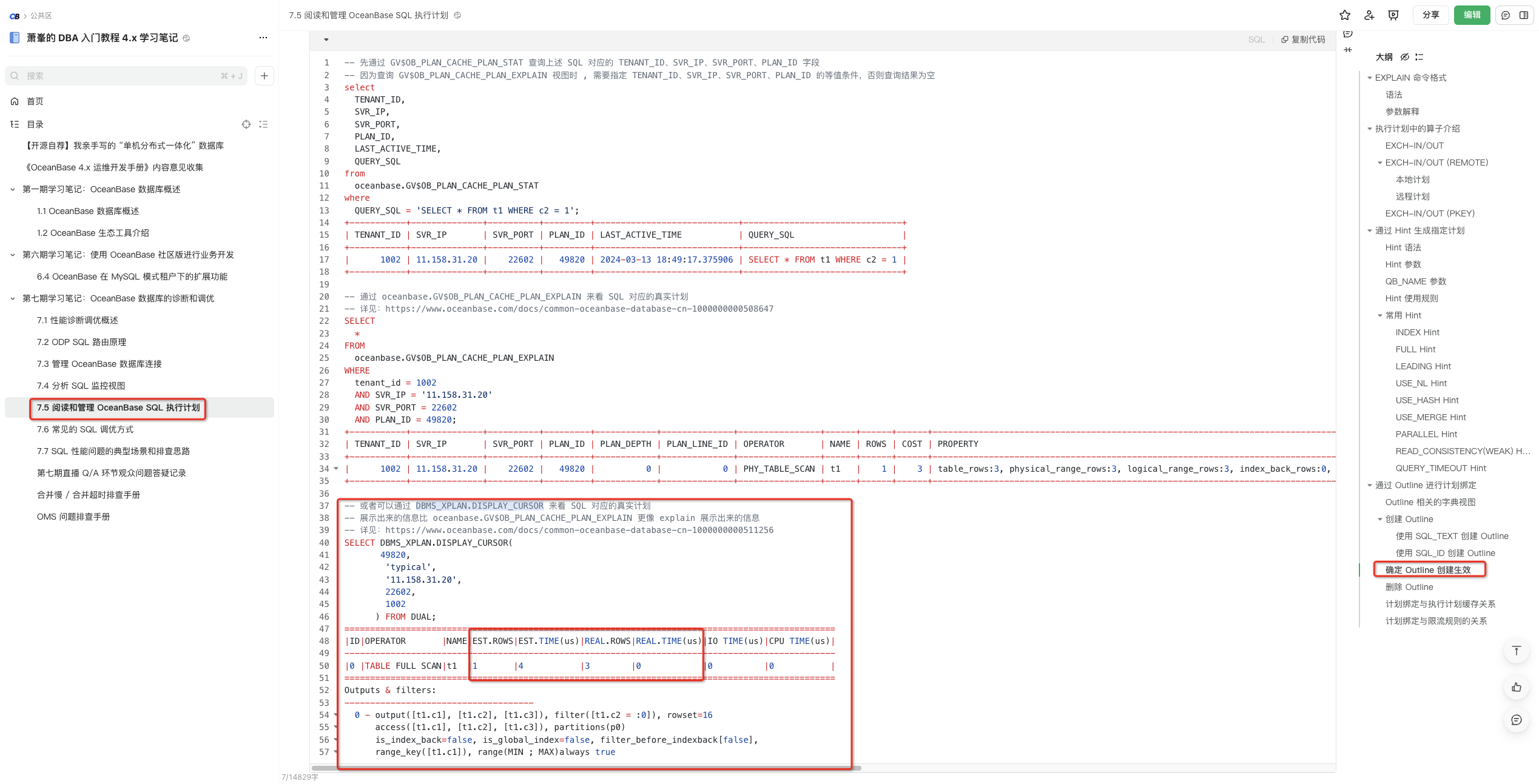Collapse 第一期学习笔记 section
Image resolution: width=1539 pixels, height=784 pixels.
coord(13,189)
